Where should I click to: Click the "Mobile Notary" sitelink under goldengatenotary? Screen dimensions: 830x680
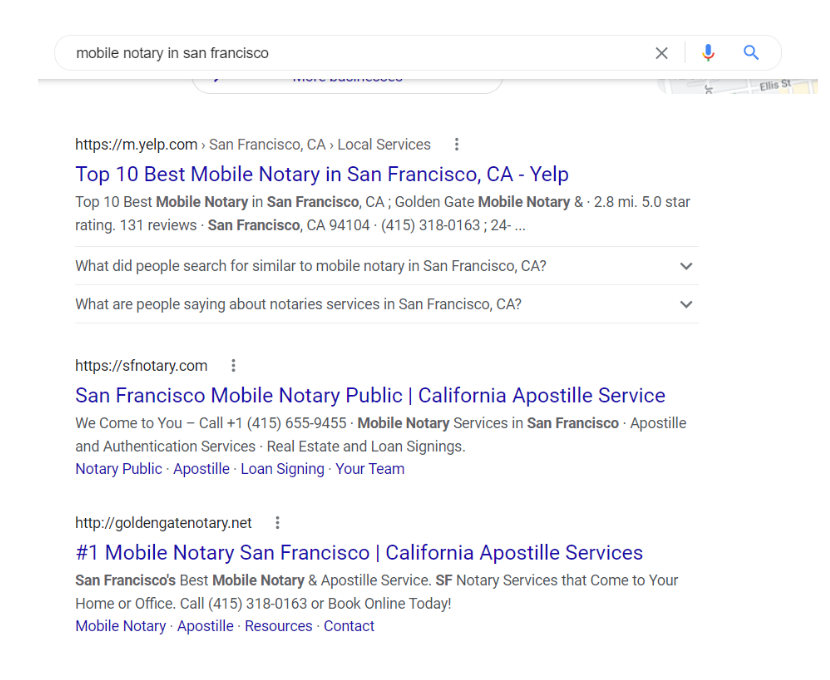[120, 626]
